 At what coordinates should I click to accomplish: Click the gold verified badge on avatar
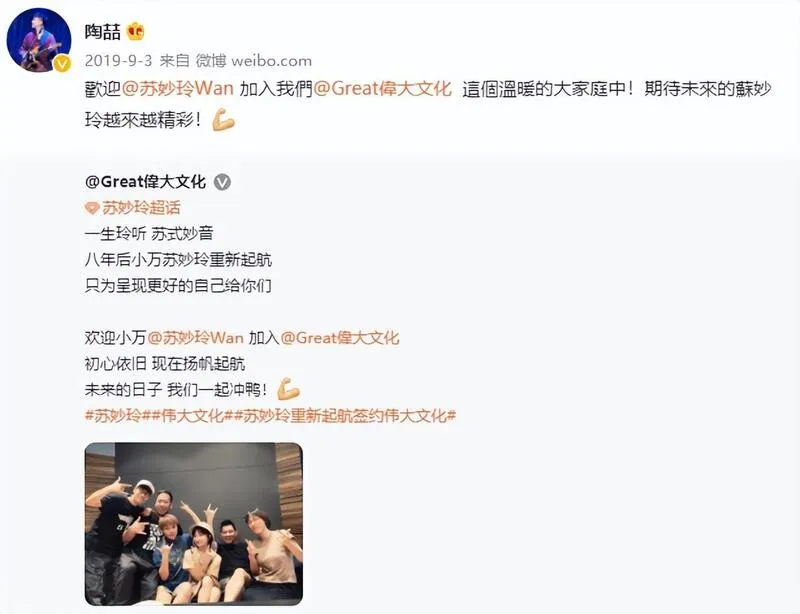click(62, 64)
